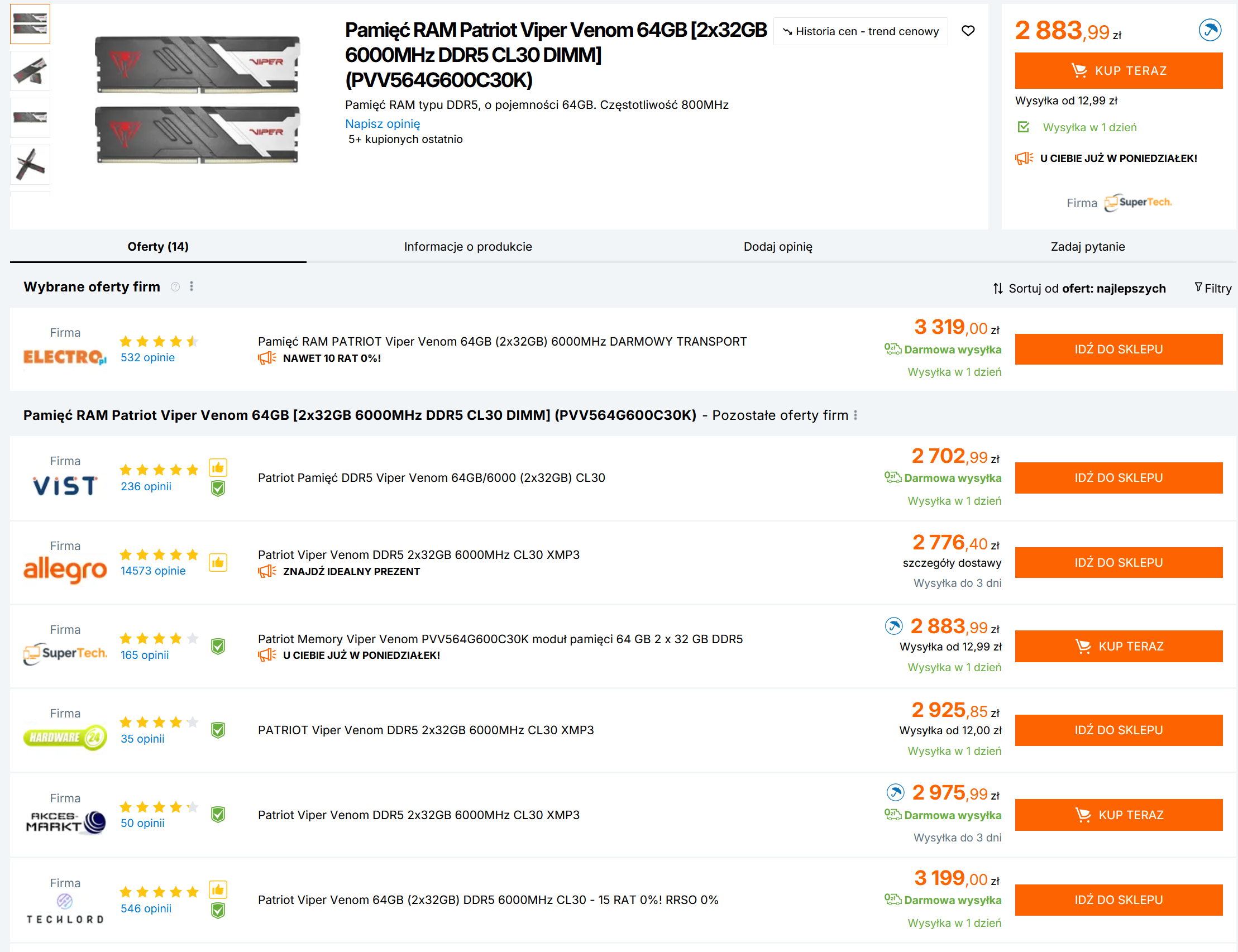The width and height of the screenshot is (1238, 952).
Task: Click the thumbs-up badge for Allegro offer
Action: click(x=218, y=562)
